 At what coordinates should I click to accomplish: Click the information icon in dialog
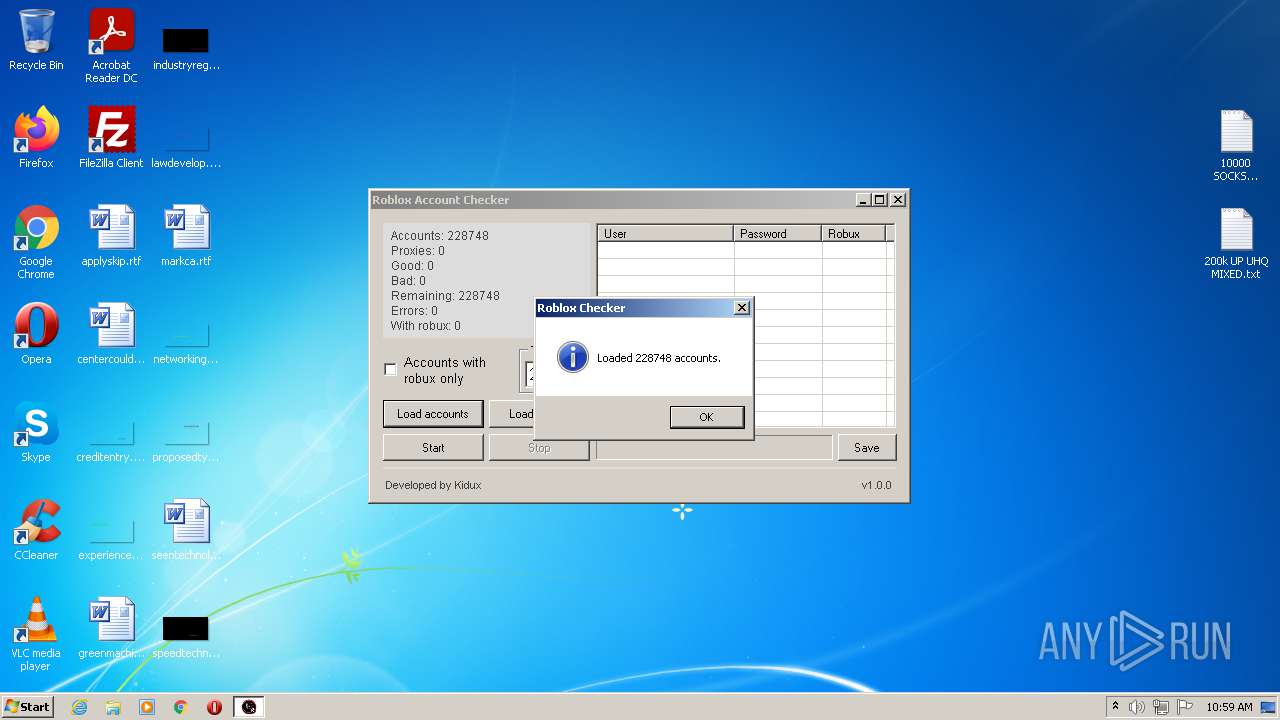[572, 357]
